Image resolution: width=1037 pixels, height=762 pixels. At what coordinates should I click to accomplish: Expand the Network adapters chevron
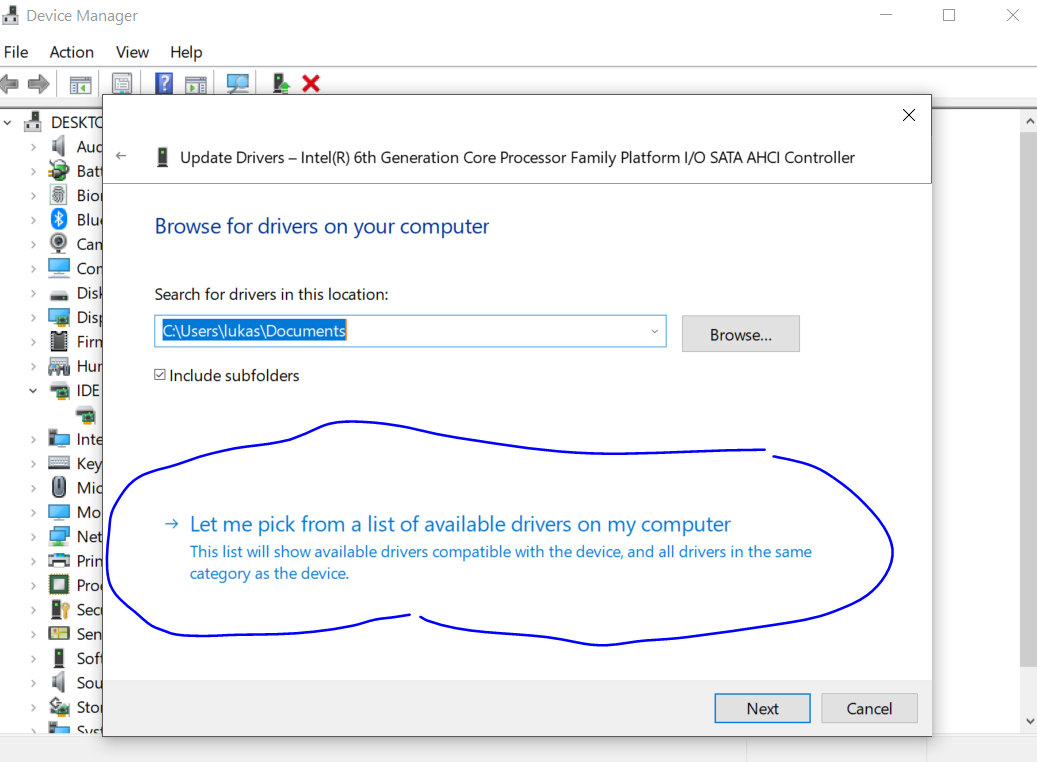click(x=33, y=536)
